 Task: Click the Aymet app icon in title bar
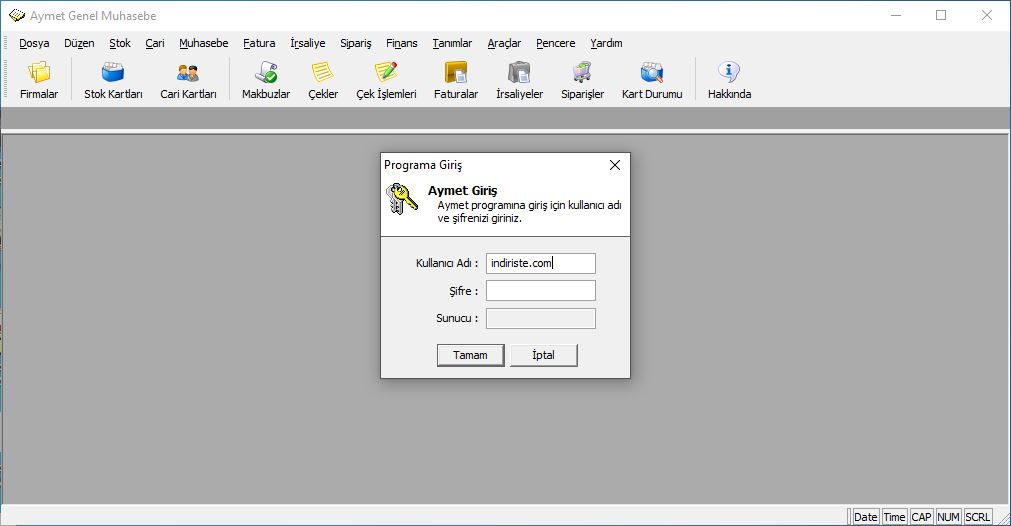(x=16, y=15)
